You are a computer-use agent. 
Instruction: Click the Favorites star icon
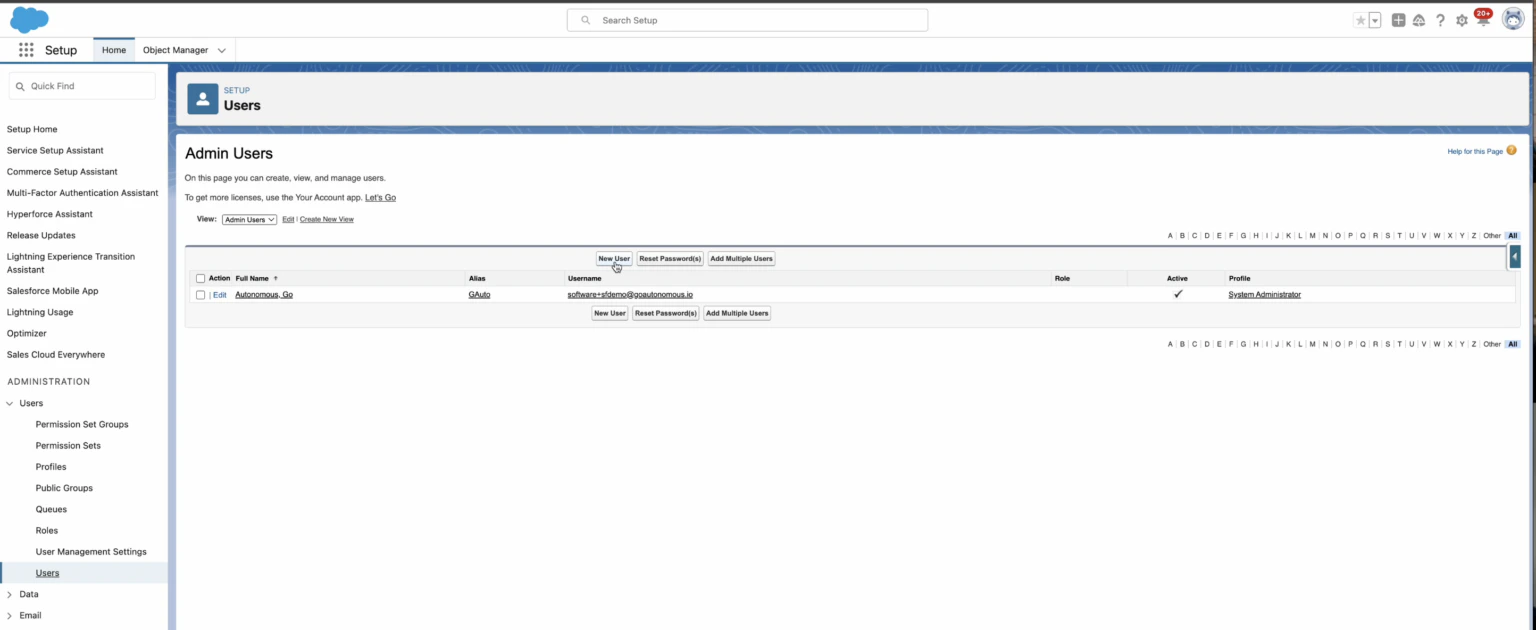1360,20
